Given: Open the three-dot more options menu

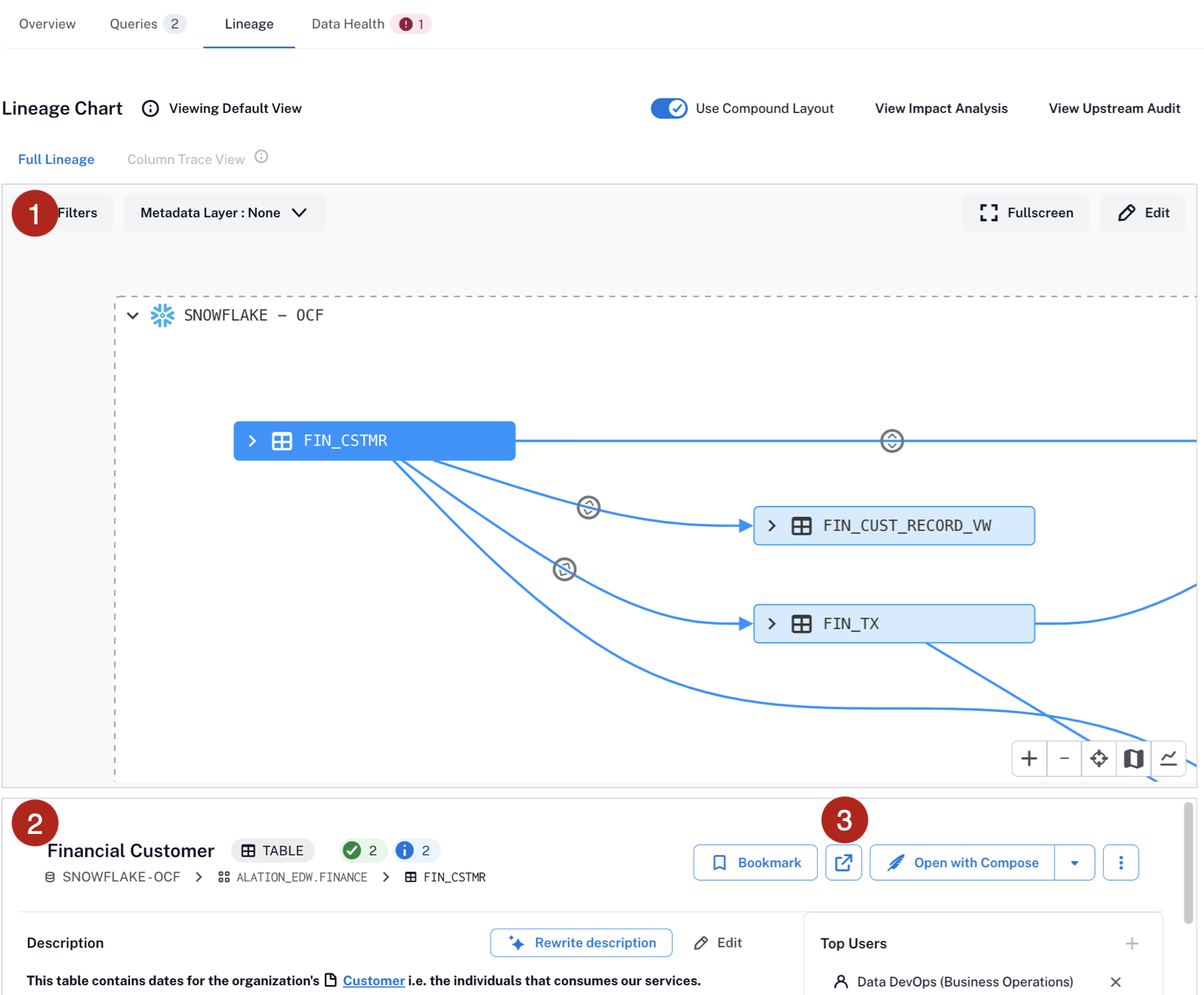Looking at the screenshot, I should click(x=1120, y=863).
